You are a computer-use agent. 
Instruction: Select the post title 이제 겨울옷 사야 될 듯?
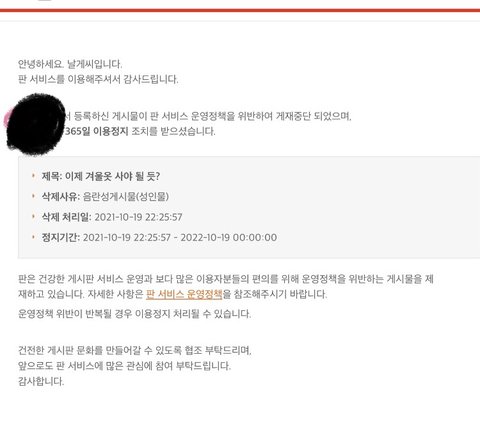(112, 176)
